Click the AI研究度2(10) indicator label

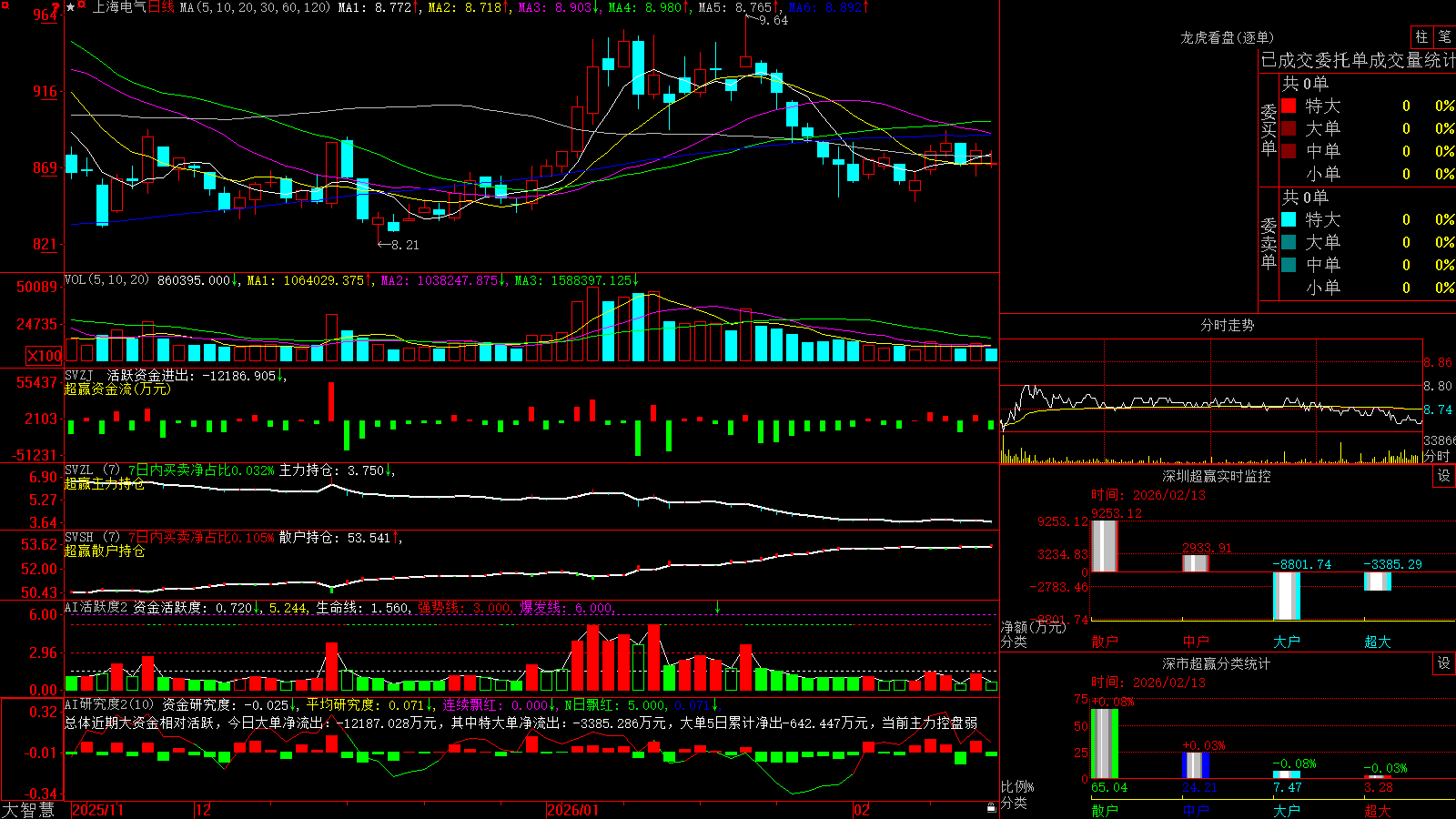110,704
